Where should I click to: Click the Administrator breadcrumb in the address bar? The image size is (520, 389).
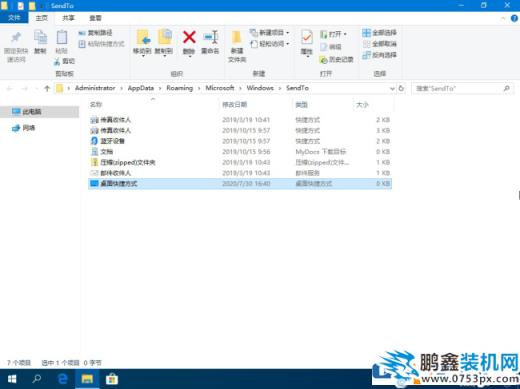(95, 88)
